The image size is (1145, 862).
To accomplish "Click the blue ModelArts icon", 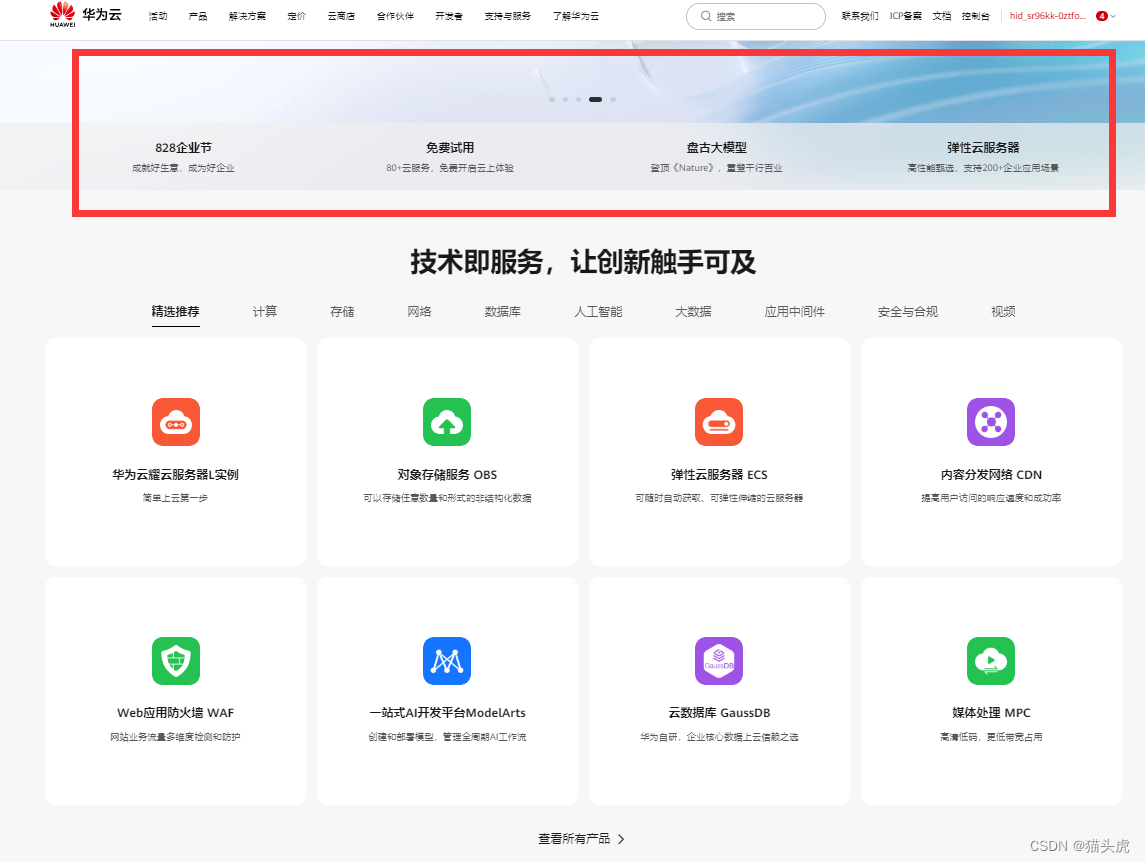I will point(447,661).
